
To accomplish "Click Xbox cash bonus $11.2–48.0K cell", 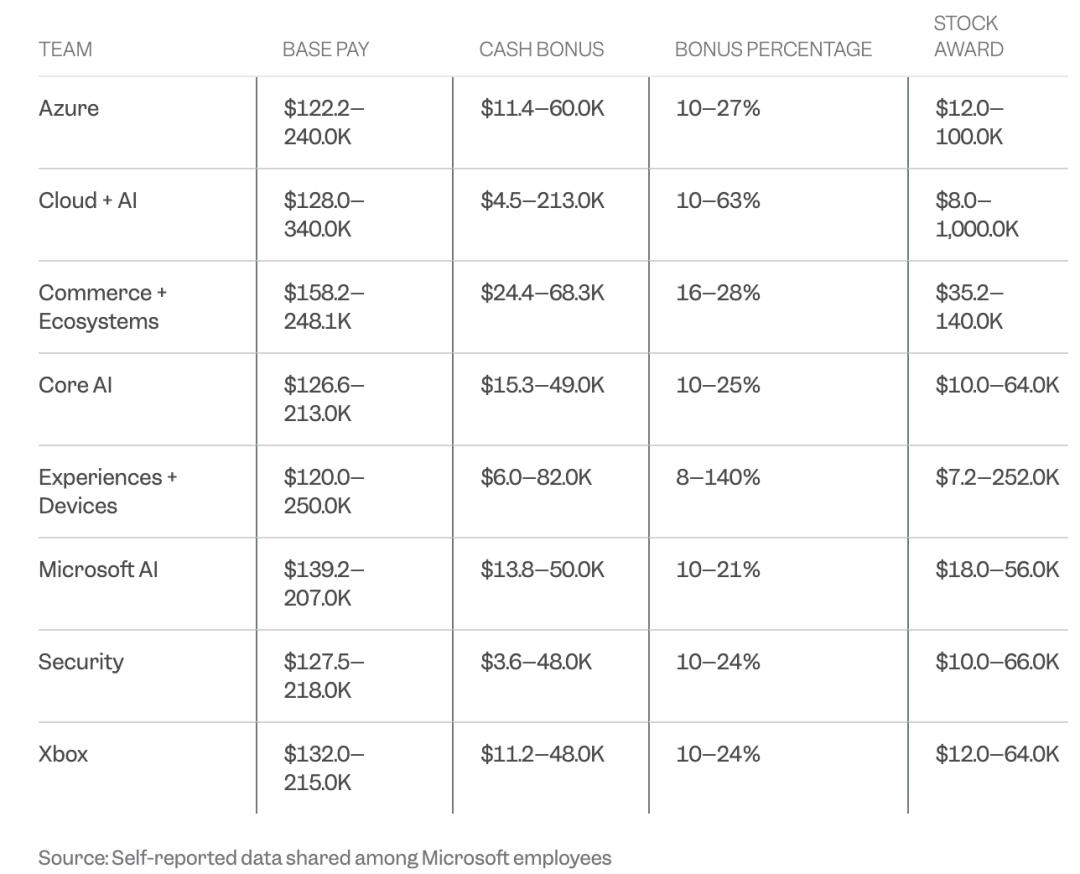I will 542,754.
